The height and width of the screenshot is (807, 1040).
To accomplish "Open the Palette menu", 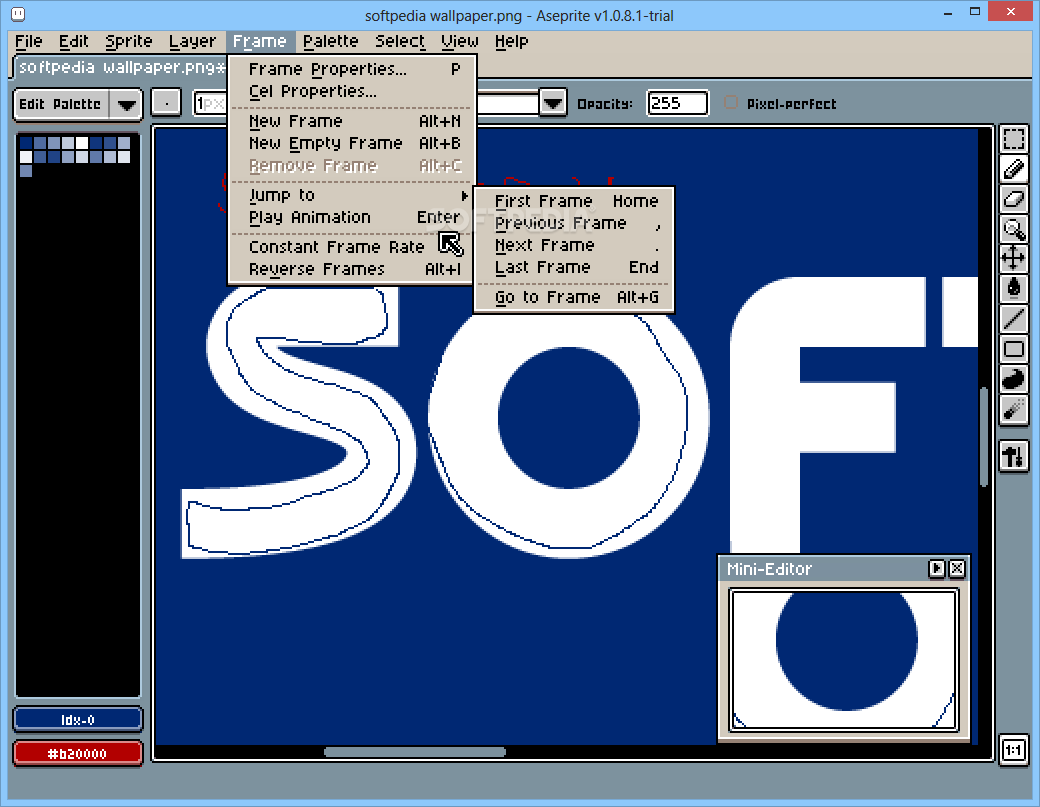I will 330,42.
